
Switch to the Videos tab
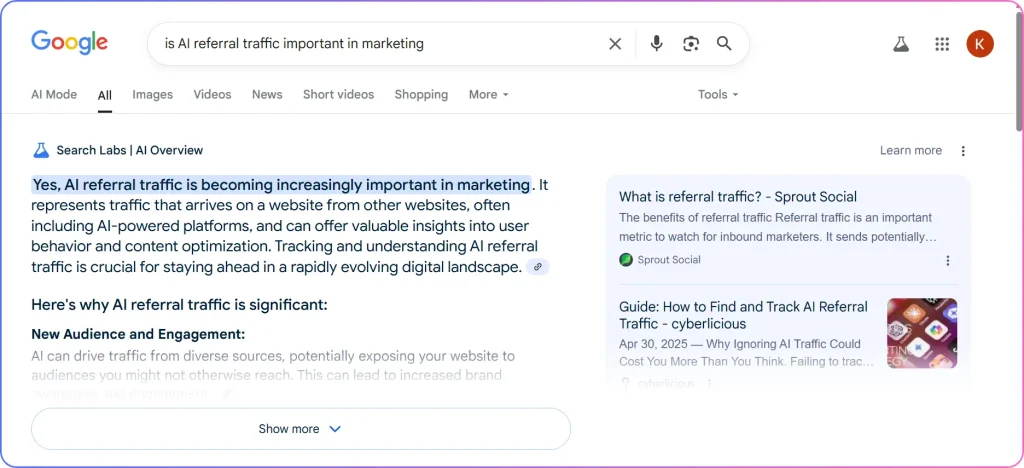212,95
